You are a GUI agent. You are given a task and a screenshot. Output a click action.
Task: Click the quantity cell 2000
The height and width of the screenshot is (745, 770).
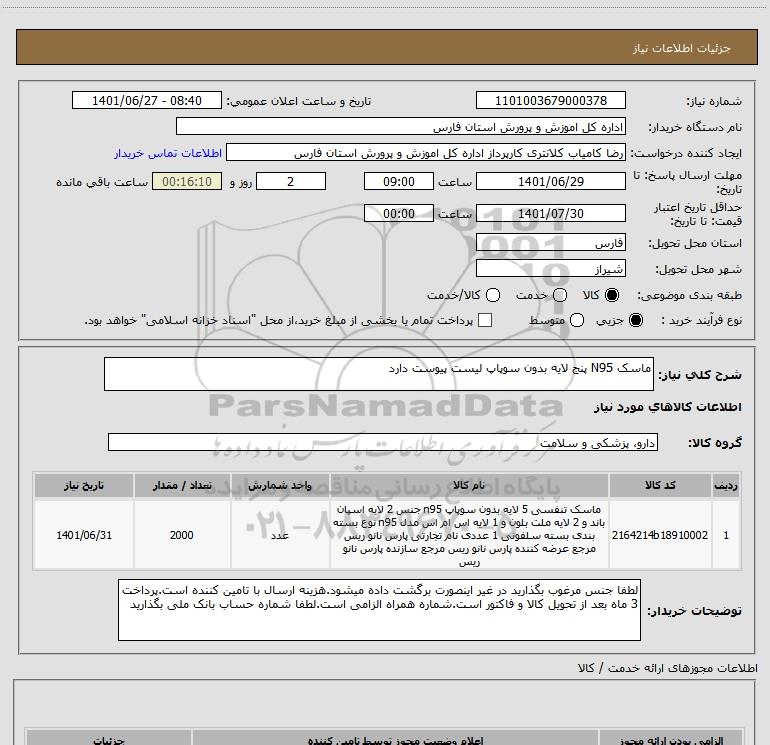click(182, 535)
